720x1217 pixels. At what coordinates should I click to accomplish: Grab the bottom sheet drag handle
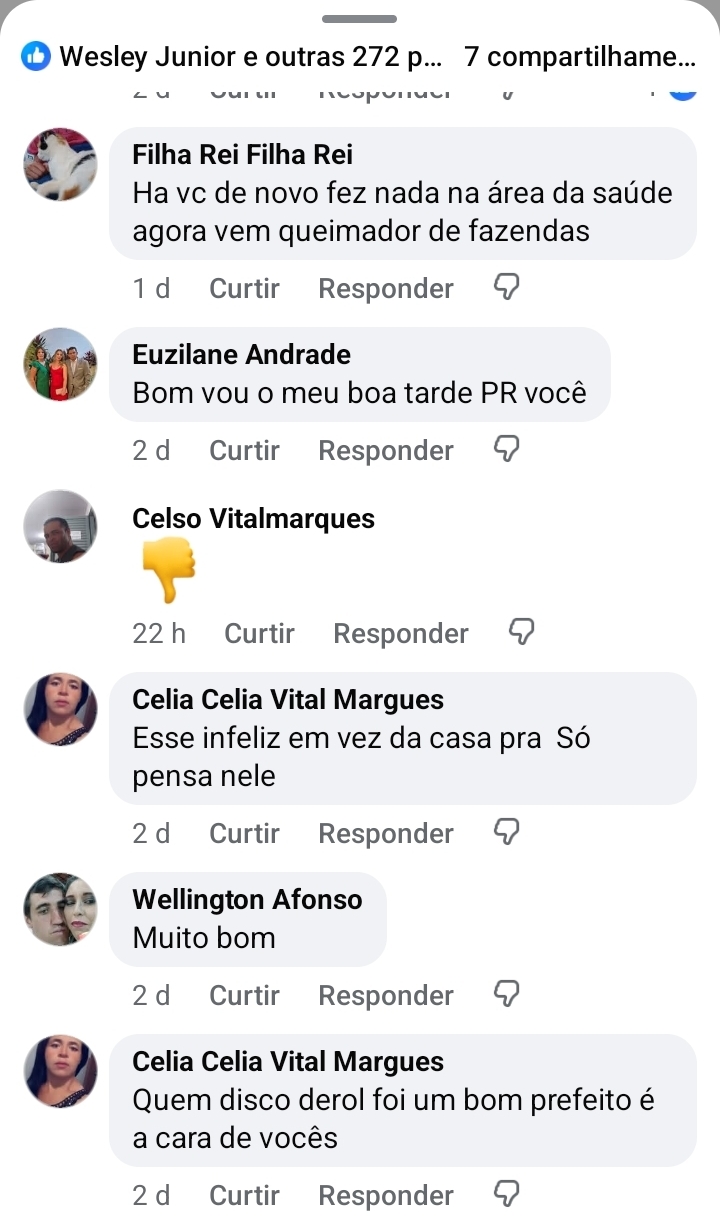point(360,18)
